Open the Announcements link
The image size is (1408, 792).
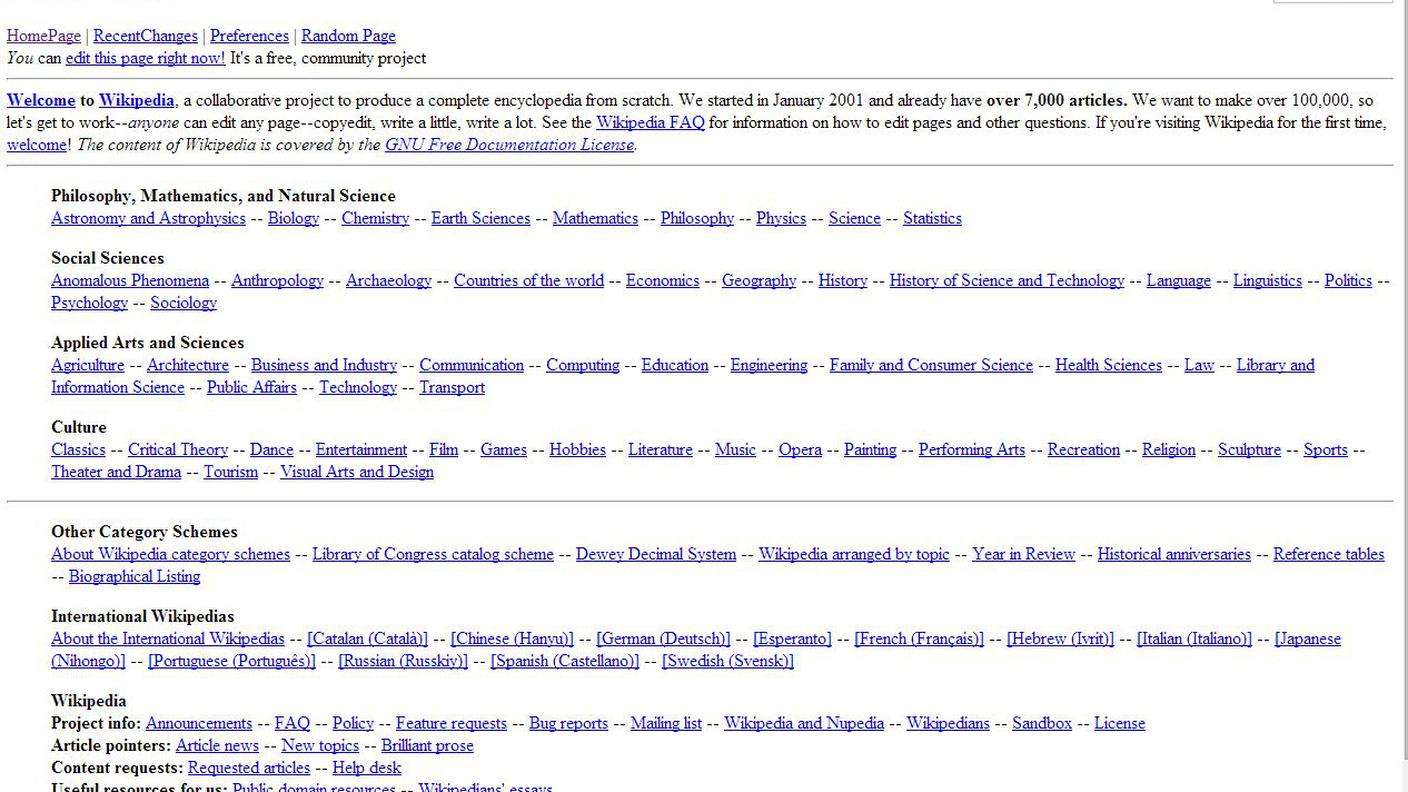[199, 724]
